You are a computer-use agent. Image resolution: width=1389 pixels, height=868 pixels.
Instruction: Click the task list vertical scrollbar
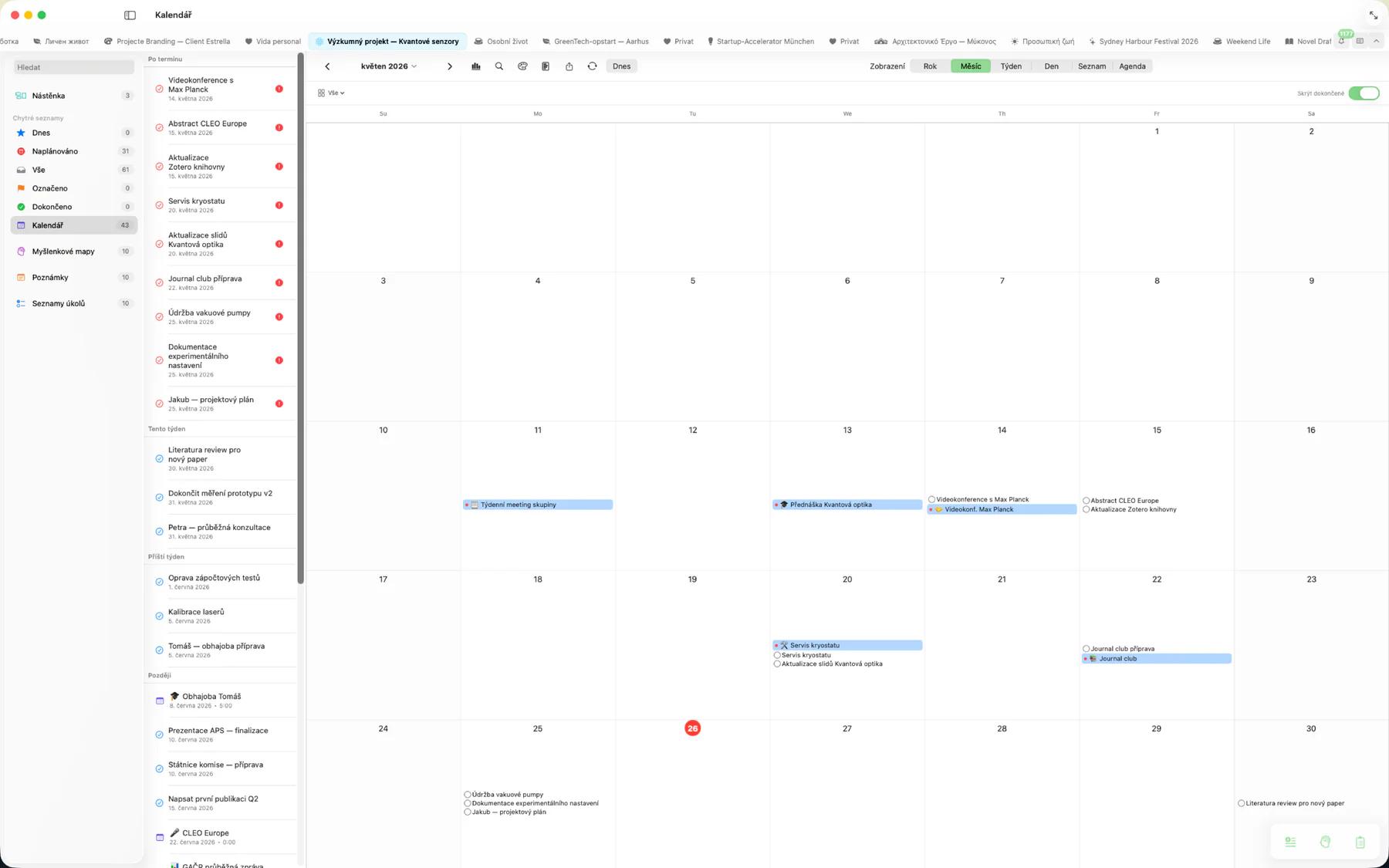tap(300, 318)
